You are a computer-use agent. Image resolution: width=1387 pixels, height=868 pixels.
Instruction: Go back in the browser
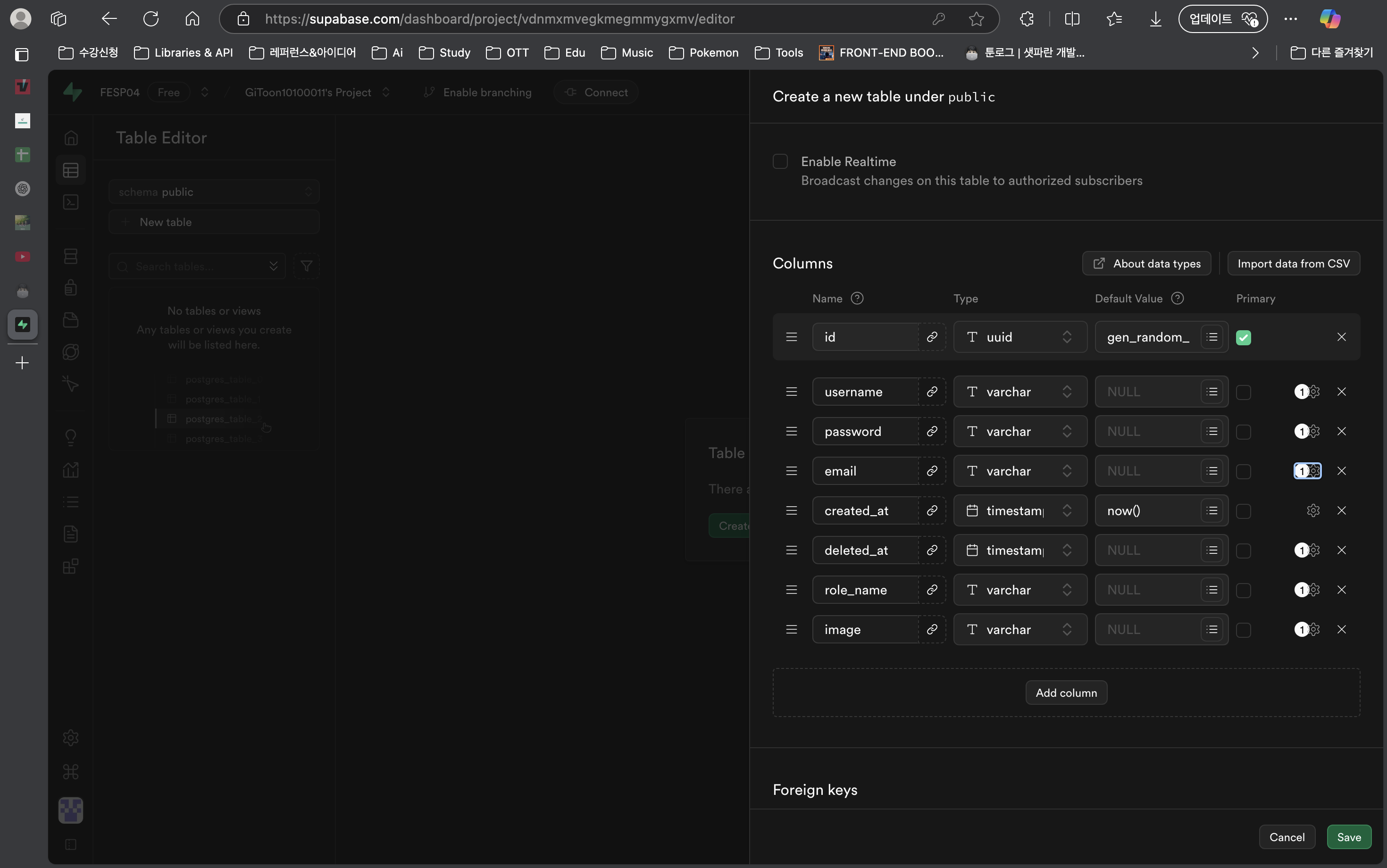(109, 19)
